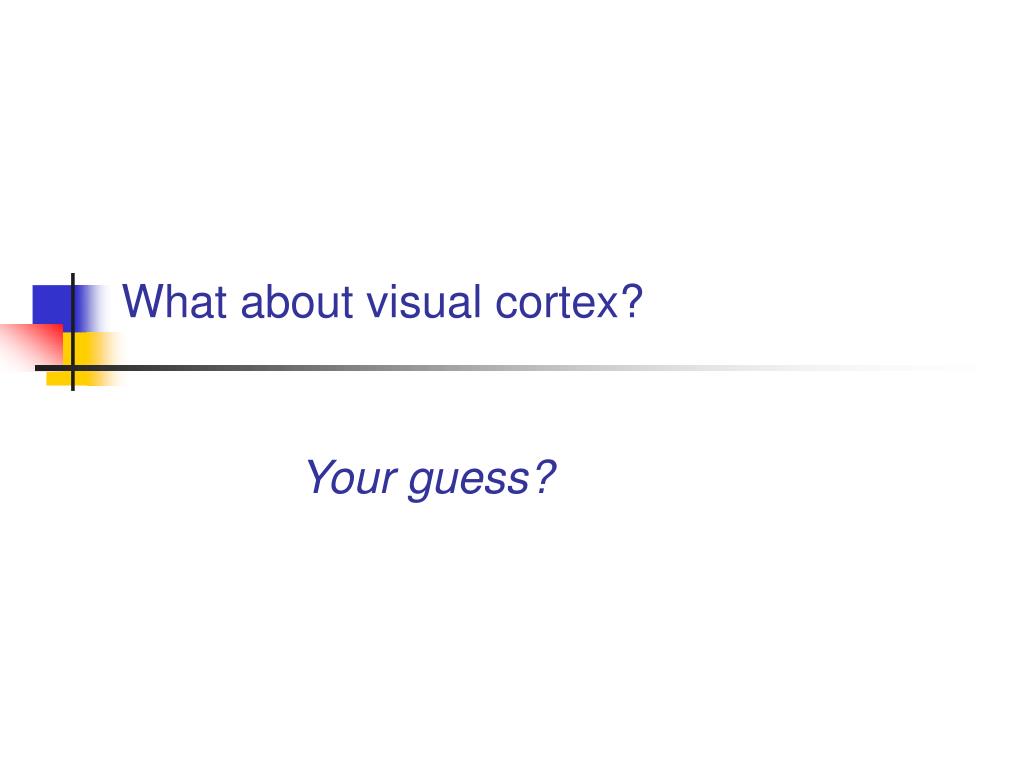Select the italic text 'Your guess?'
Viewport: 1024px width, 768px height.
(x=430, y=479)
